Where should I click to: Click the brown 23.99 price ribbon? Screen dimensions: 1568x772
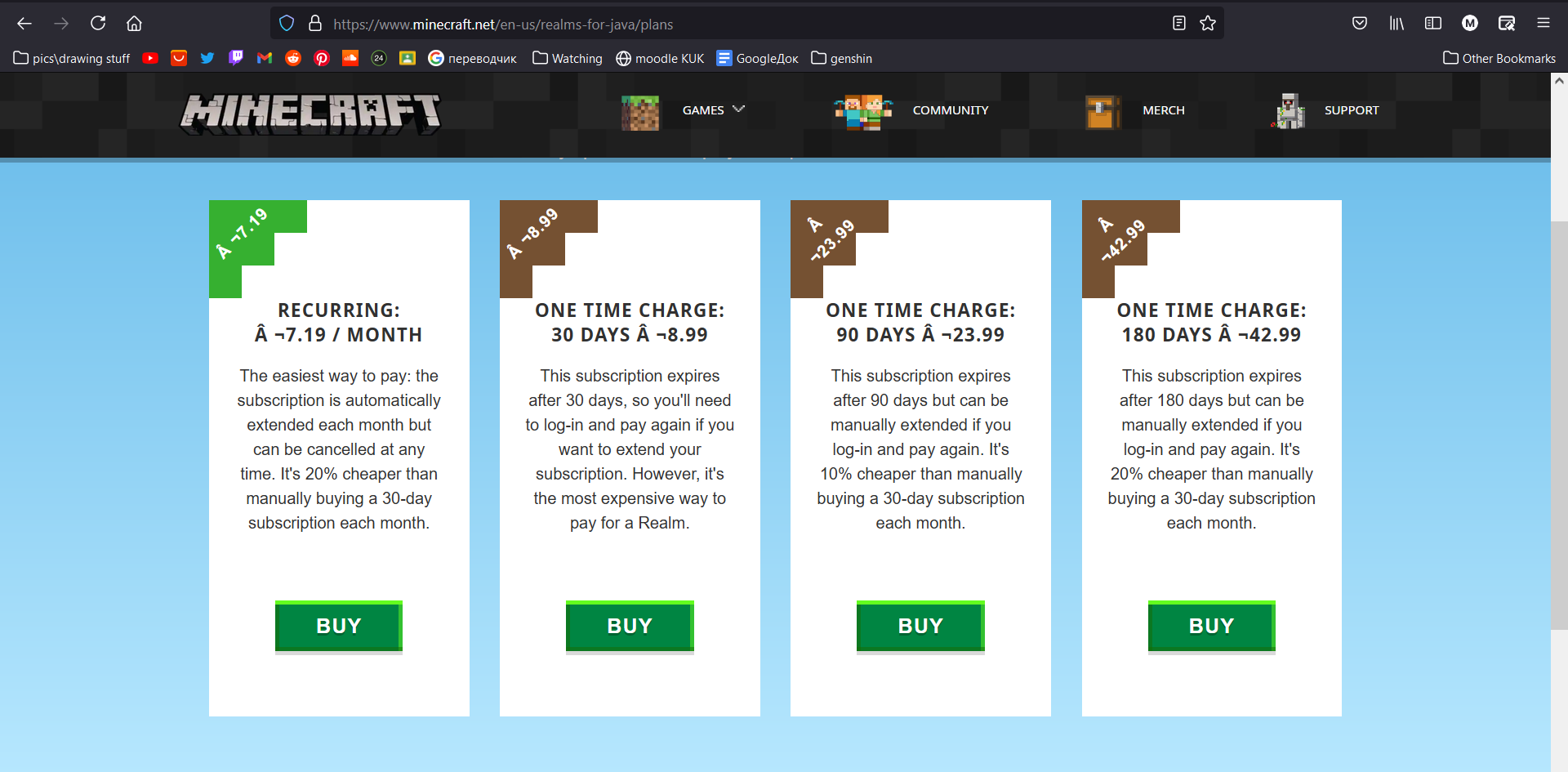823,234
